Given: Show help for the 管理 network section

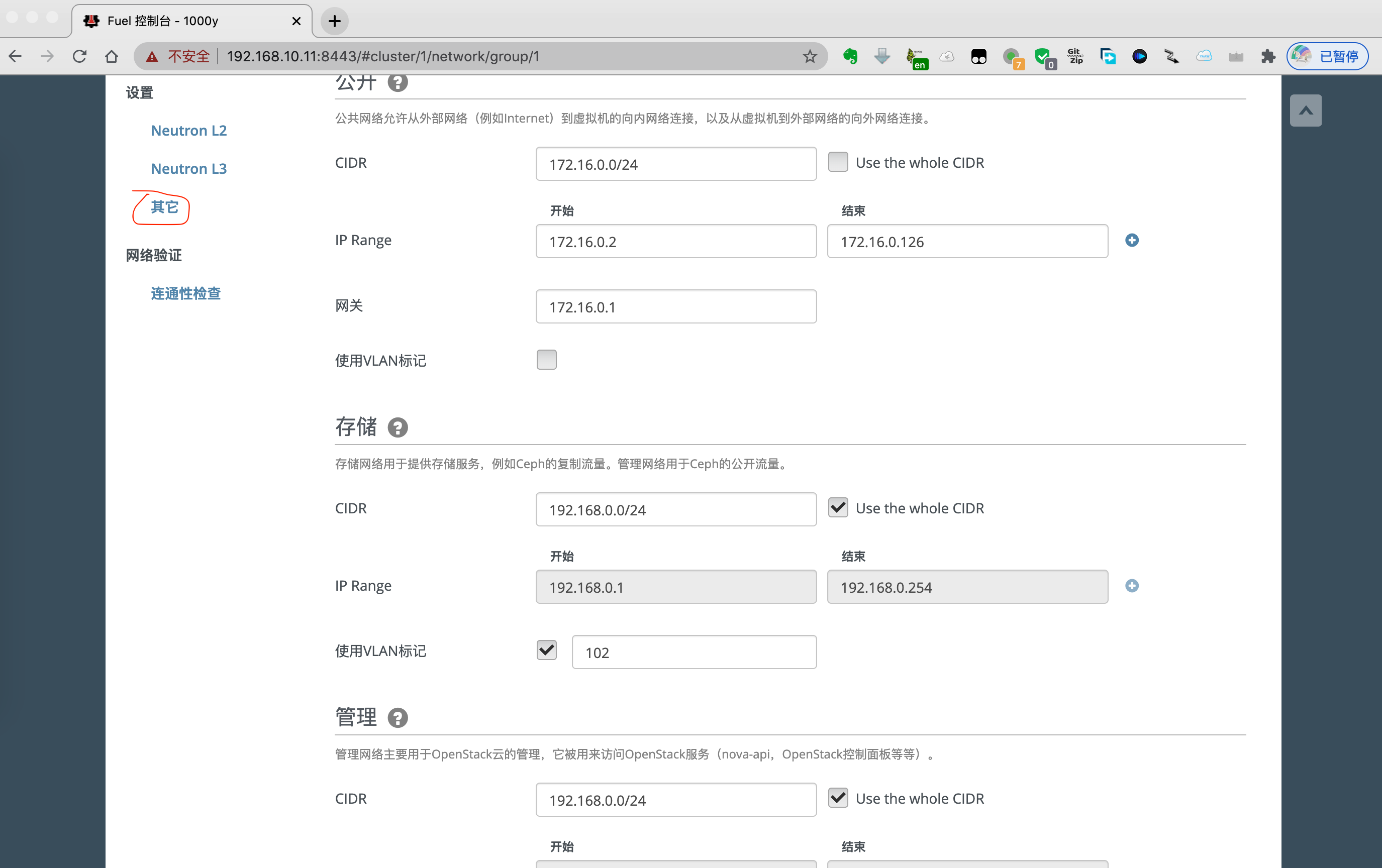Looking at the screenshot, I should pos(398,718).
